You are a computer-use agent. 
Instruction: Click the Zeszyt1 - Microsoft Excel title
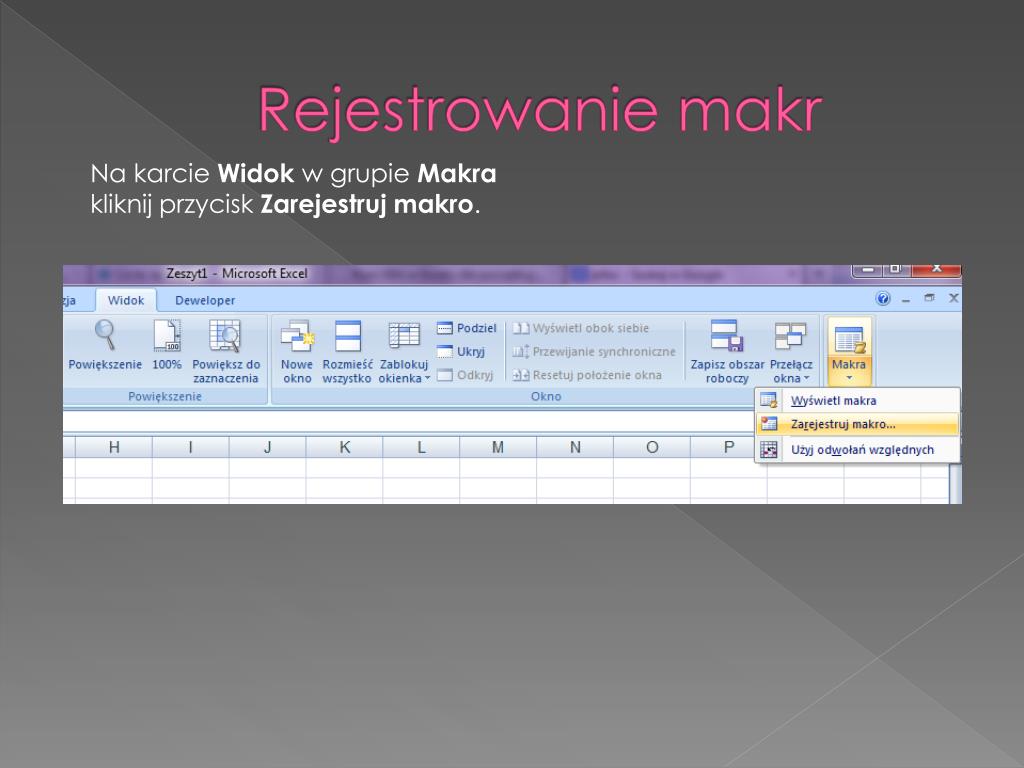click(236, 274)
